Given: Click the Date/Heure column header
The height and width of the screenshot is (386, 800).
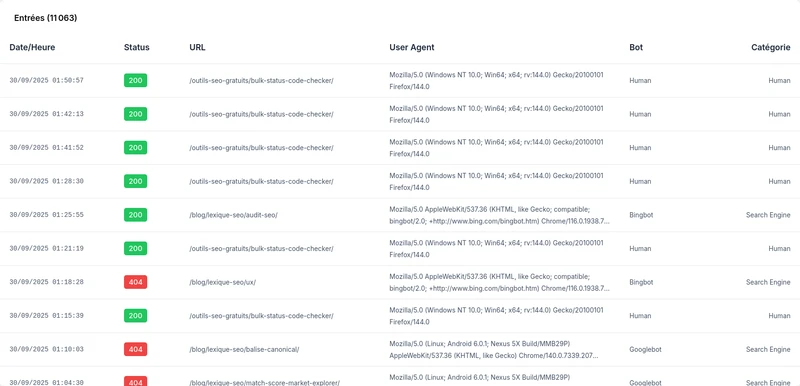Looking at the screenshot, I should pyautogui.click(x=32, y=47).
